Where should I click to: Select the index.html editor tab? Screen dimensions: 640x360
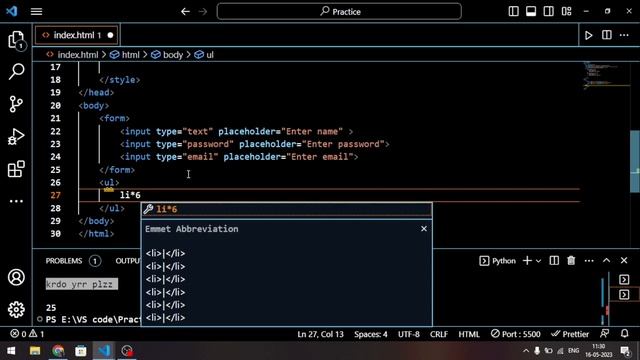pyautogui.click(x=77, y=36)
